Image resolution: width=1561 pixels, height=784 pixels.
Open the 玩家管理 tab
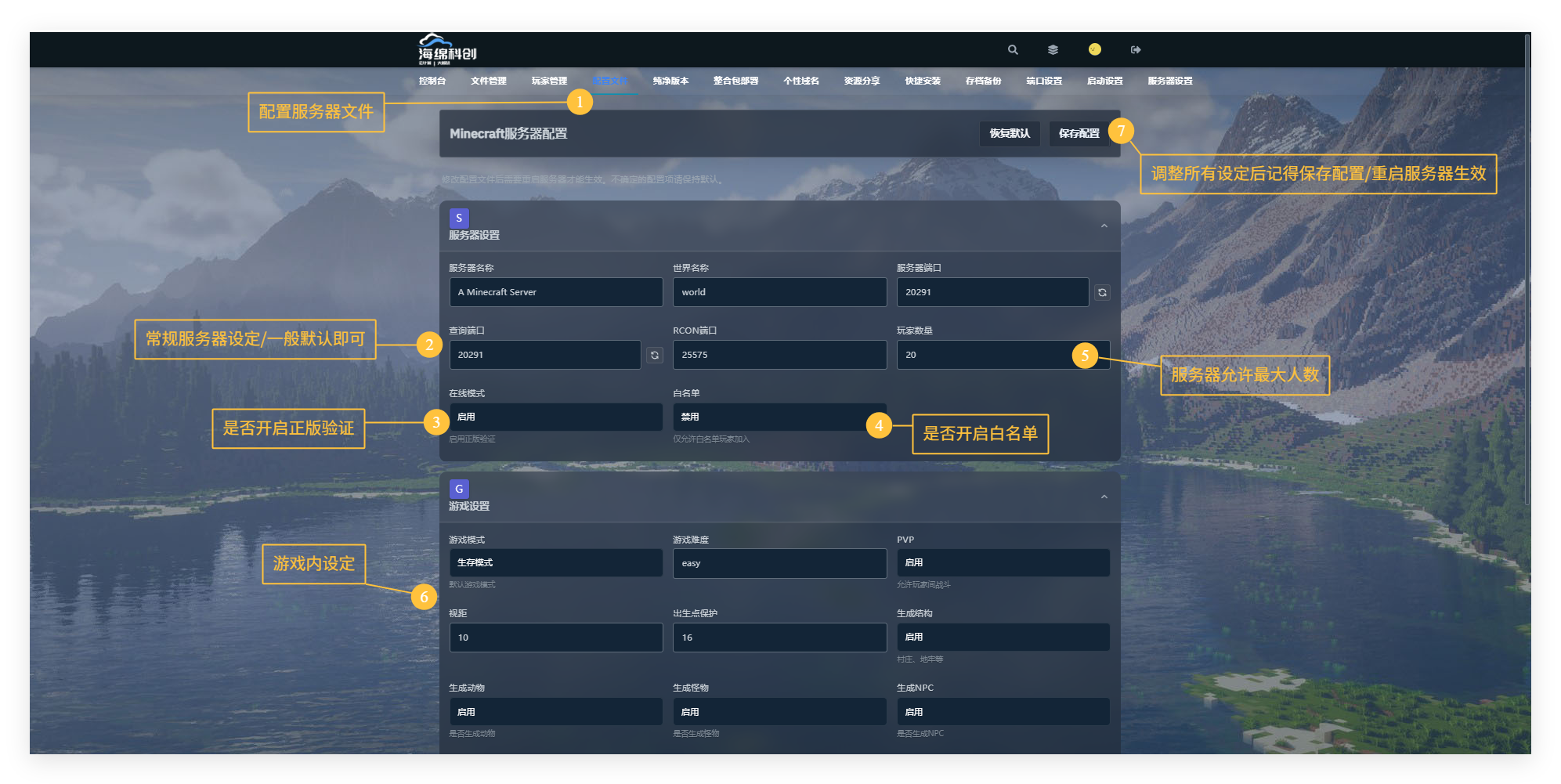pos(549,81)
